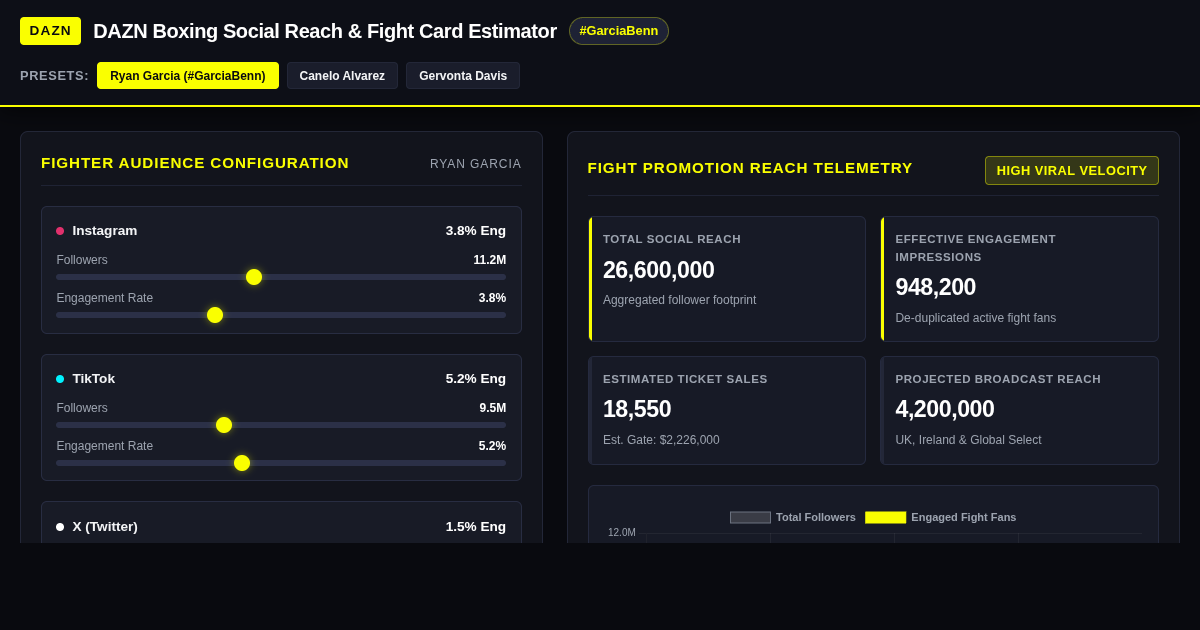Click the Instagram pink dot icon
The height and width of the screenshot is (630, 1200).
[x=60, y=231]
